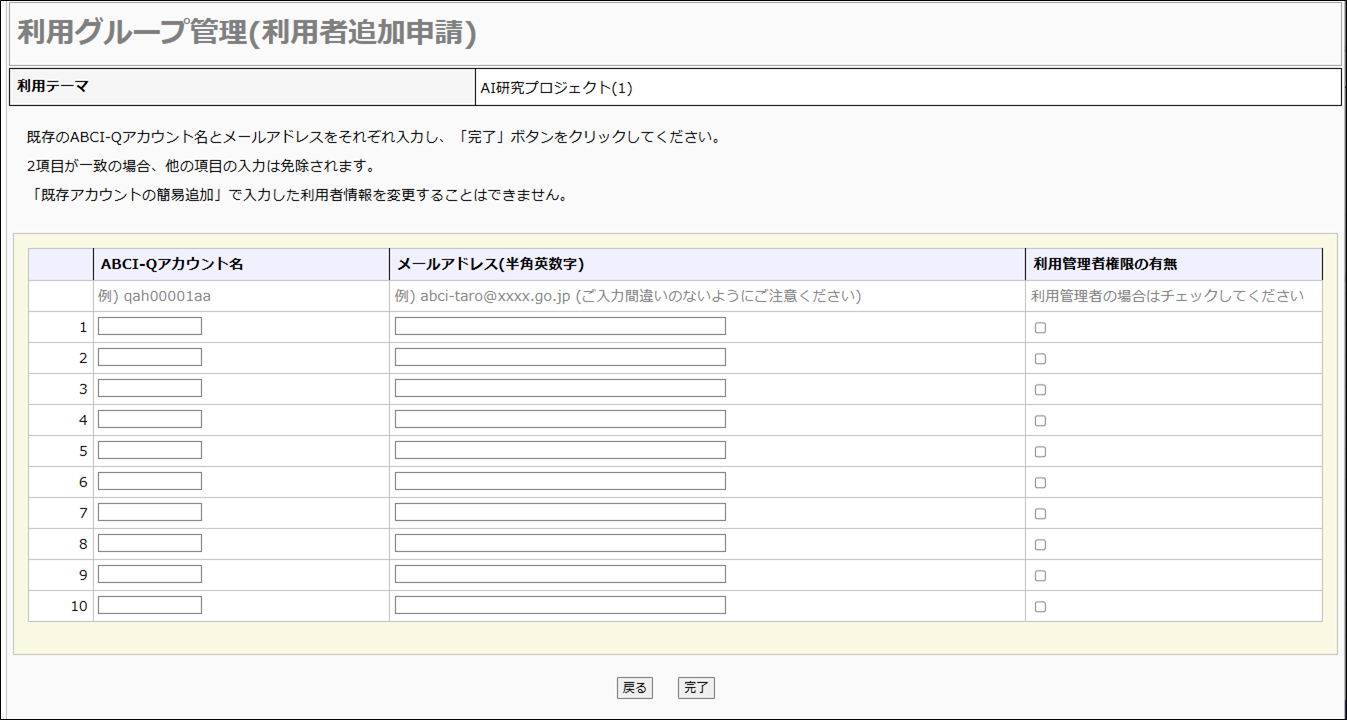Check the row 9 administrator checkbox

pyautogui.click(x=1040, y=575)
